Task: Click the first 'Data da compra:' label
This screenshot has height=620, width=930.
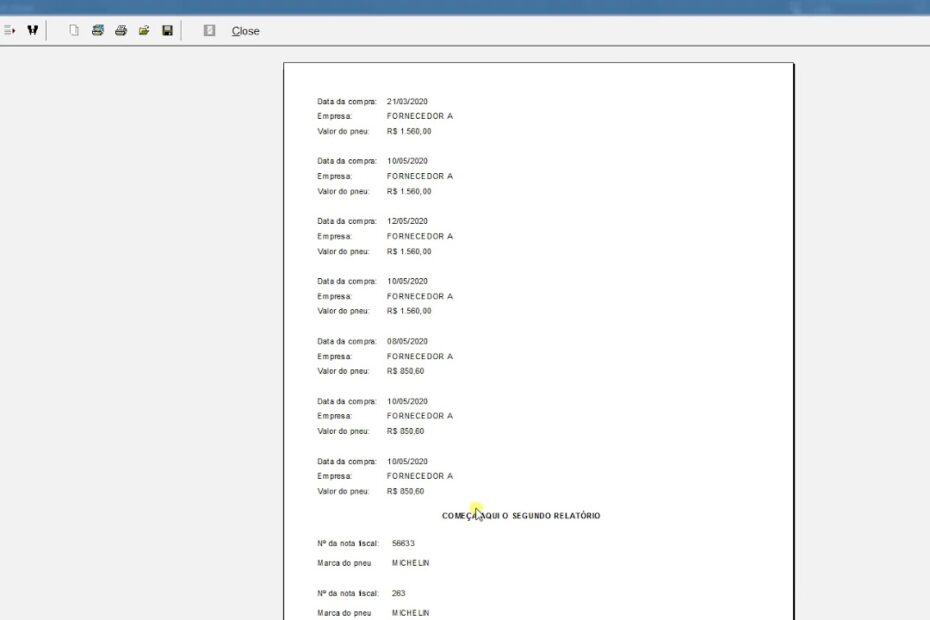Action: pos(347,101)
